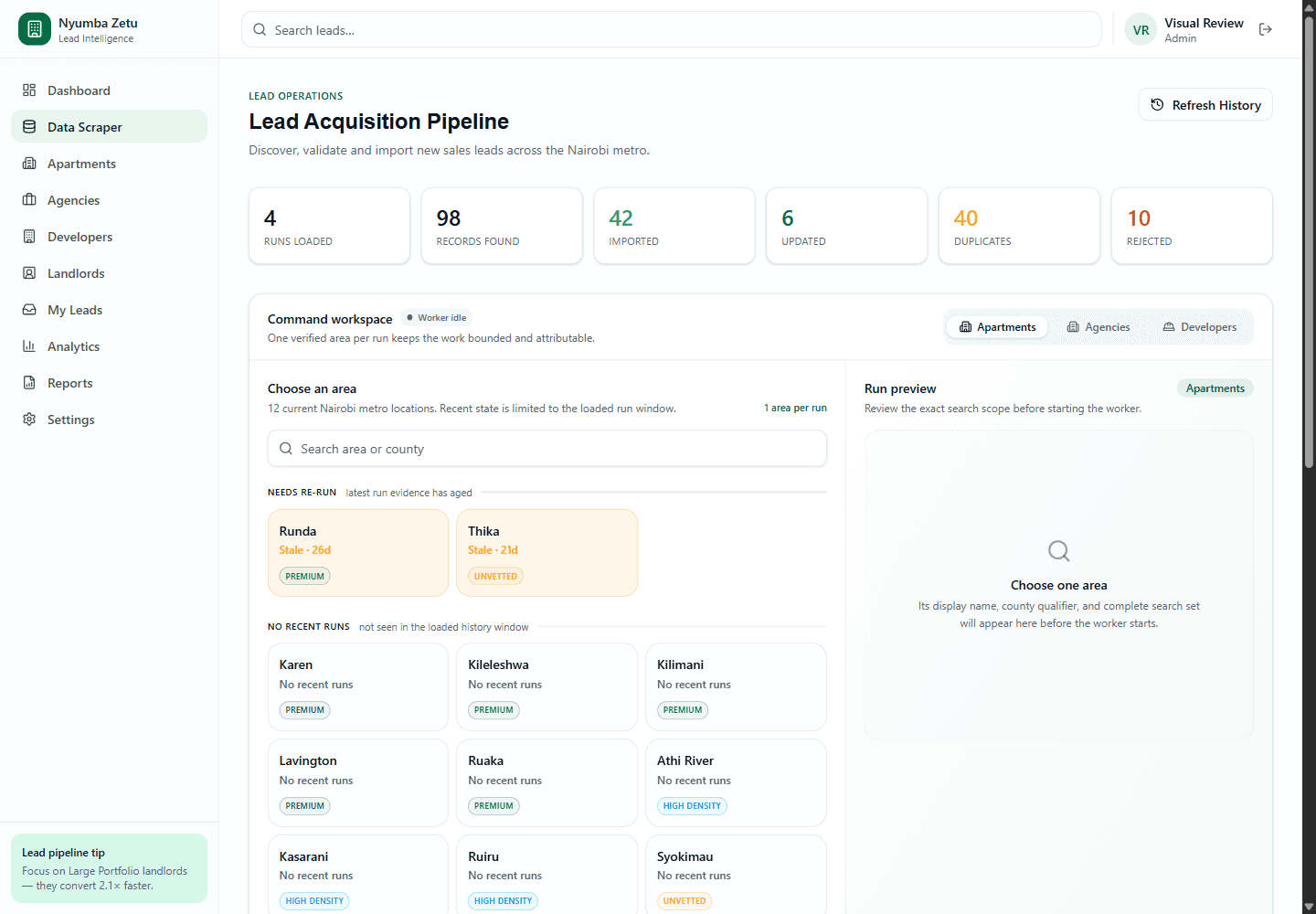Click the logout arrow icon beside Admin
This screenshot has width=1316, height=914.
(1266, 29)
